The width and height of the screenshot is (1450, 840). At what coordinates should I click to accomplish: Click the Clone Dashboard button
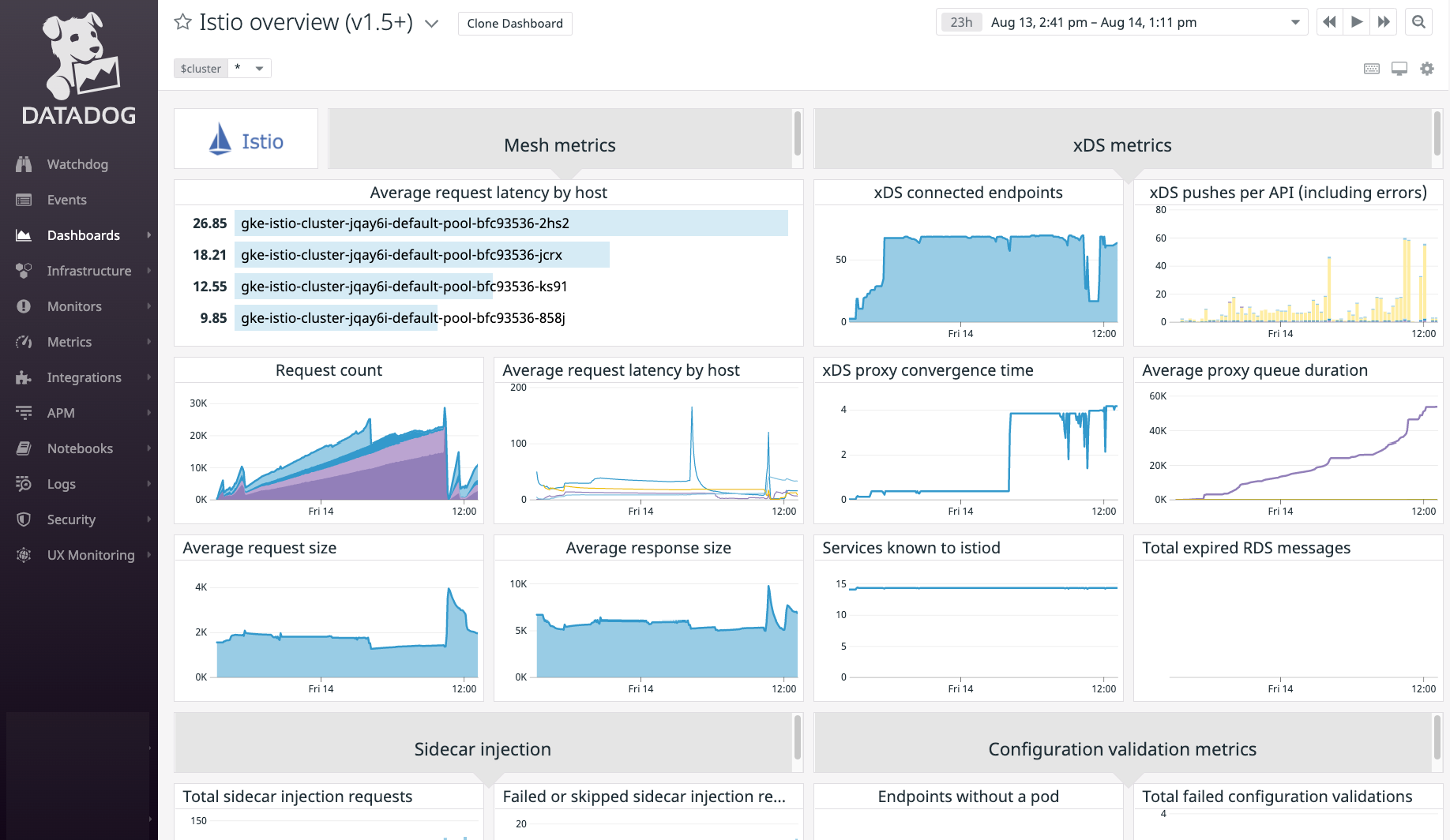tap(514, 23)
